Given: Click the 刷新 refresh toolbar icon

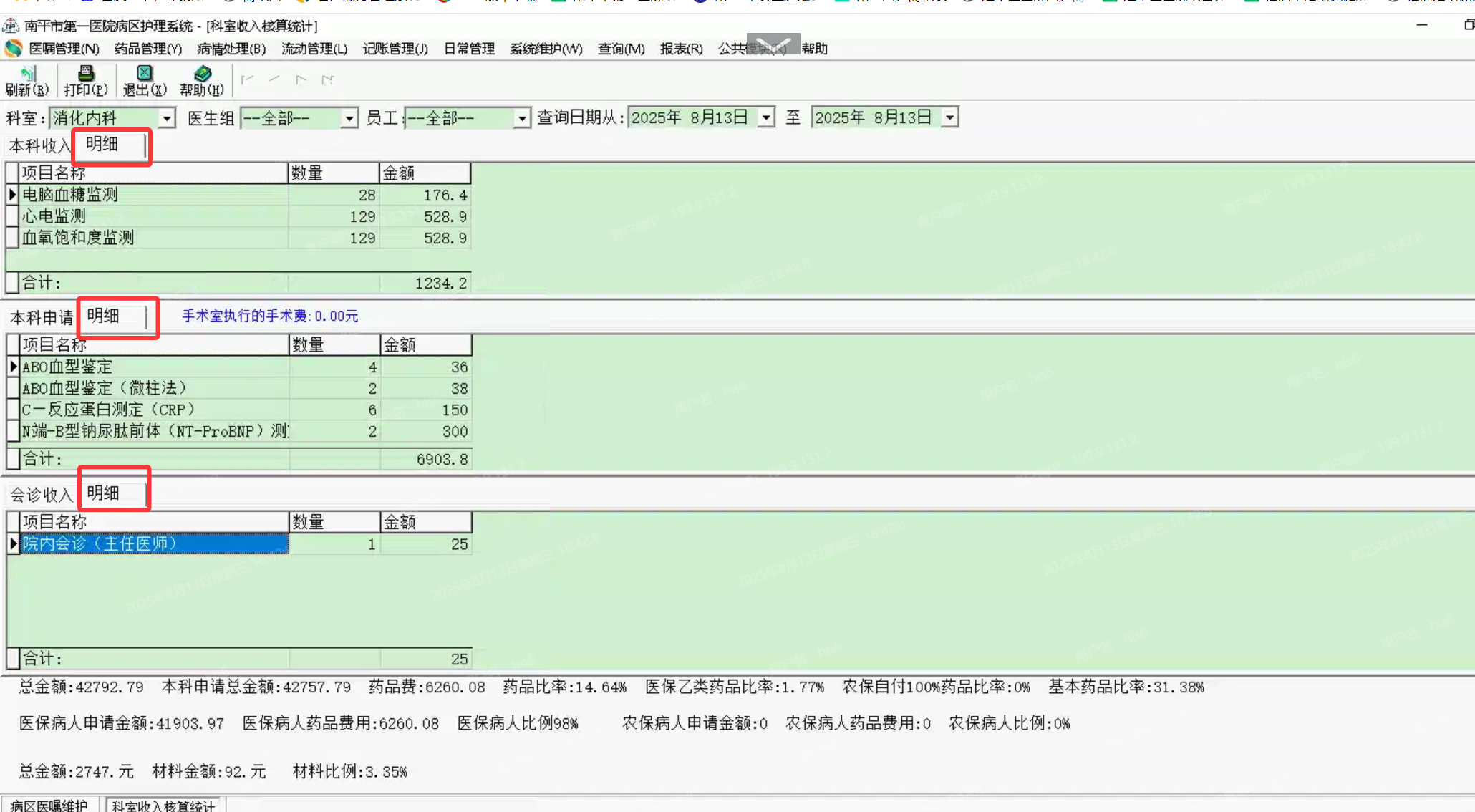Looking at the screenshot, I should coord(26,80).
